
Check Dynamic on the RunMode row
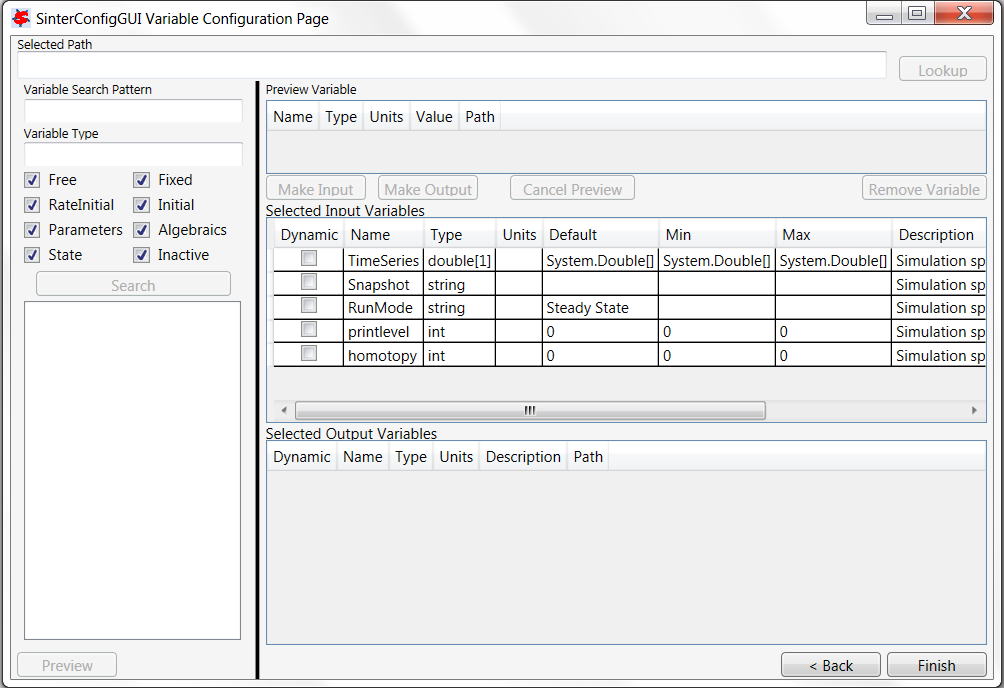[x=308, y=305]
